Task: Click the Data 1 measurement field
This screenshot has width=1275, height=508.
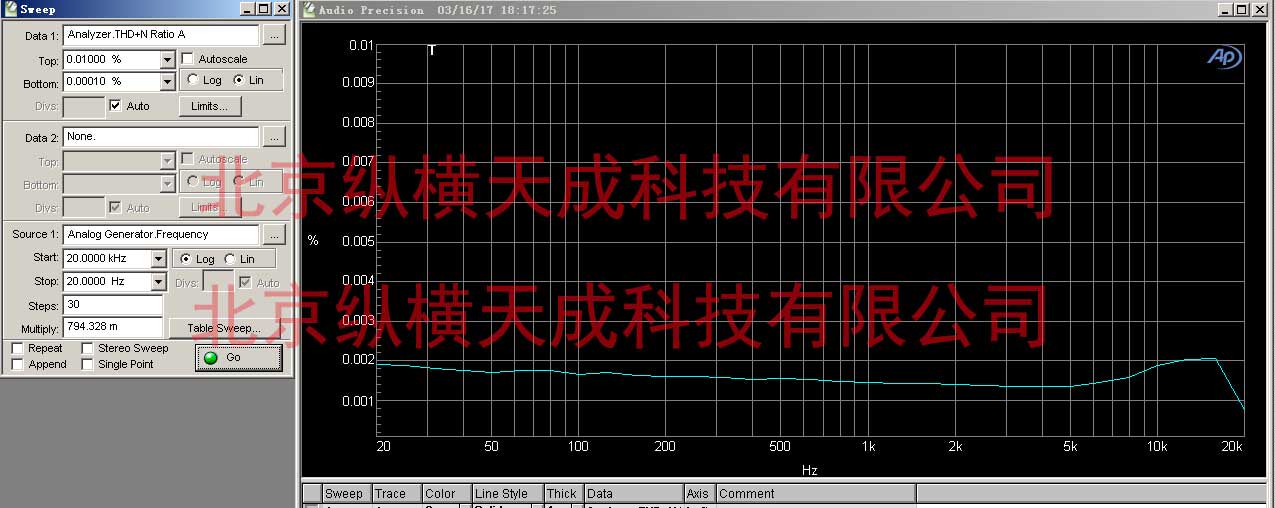Action: click(x=161, y=35)
